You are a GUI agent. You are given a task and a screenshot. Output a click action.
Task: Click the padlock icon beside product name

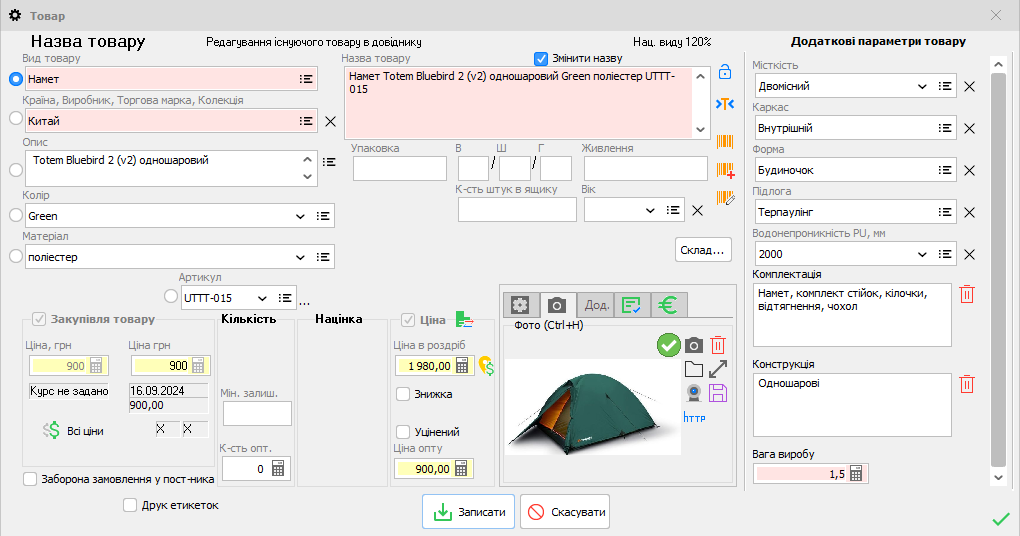[726, 72]
